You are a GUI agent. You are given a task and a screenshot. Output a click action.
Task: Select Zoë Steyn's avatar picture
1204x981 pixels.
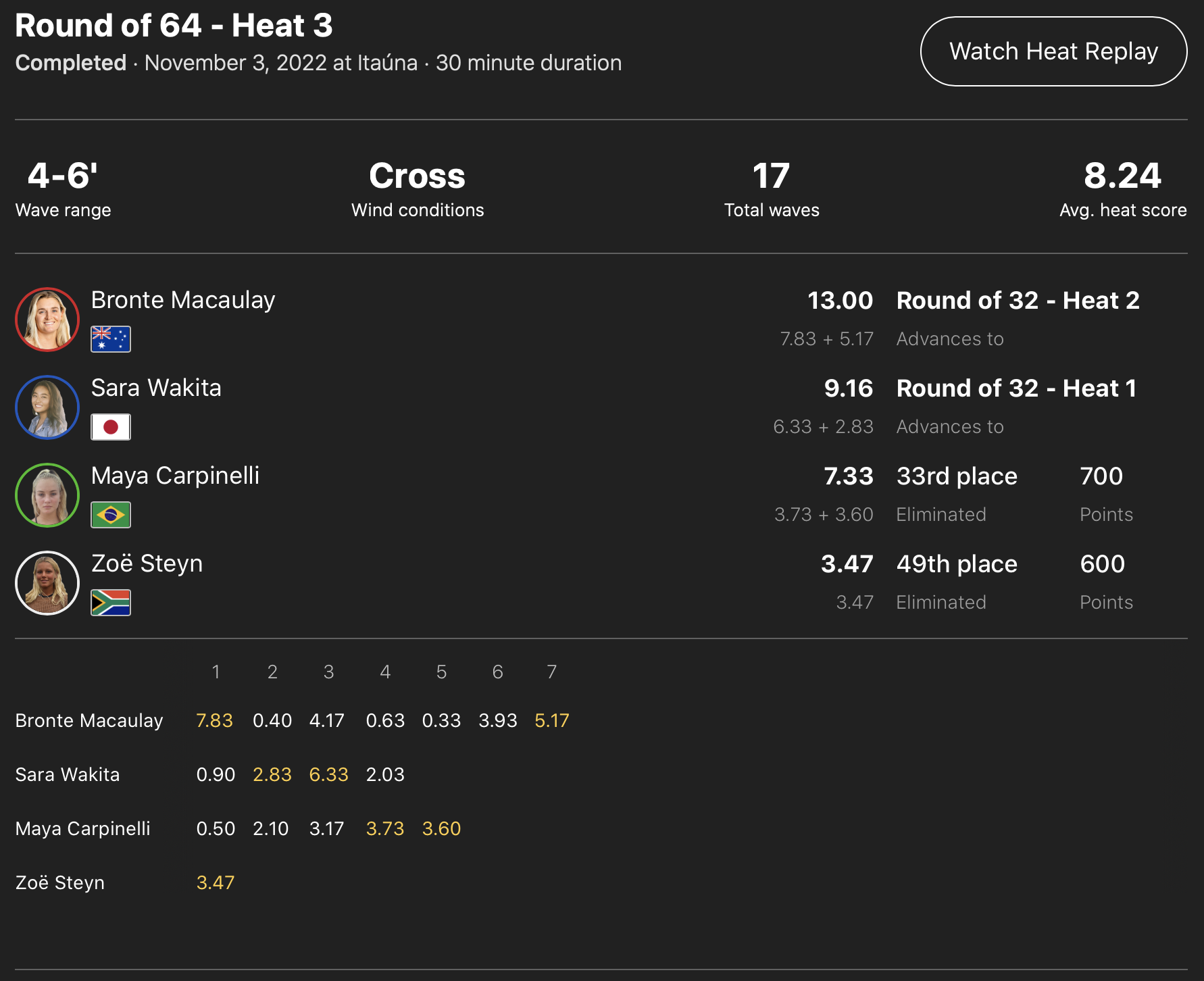(47, 583)
